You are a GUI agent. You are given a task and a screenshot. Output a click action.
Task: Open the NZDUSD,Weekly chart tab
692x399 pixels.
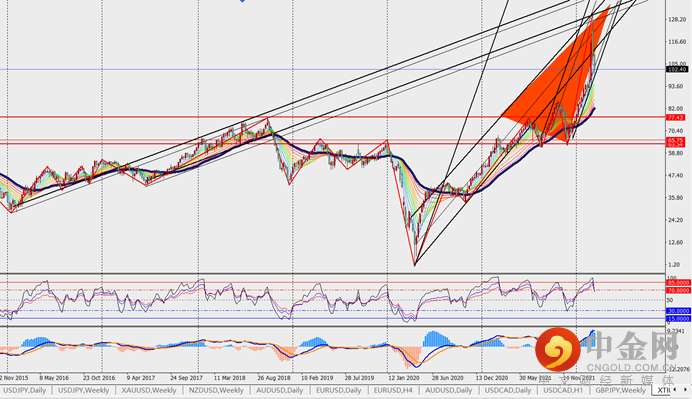click(x=216, y=391)
